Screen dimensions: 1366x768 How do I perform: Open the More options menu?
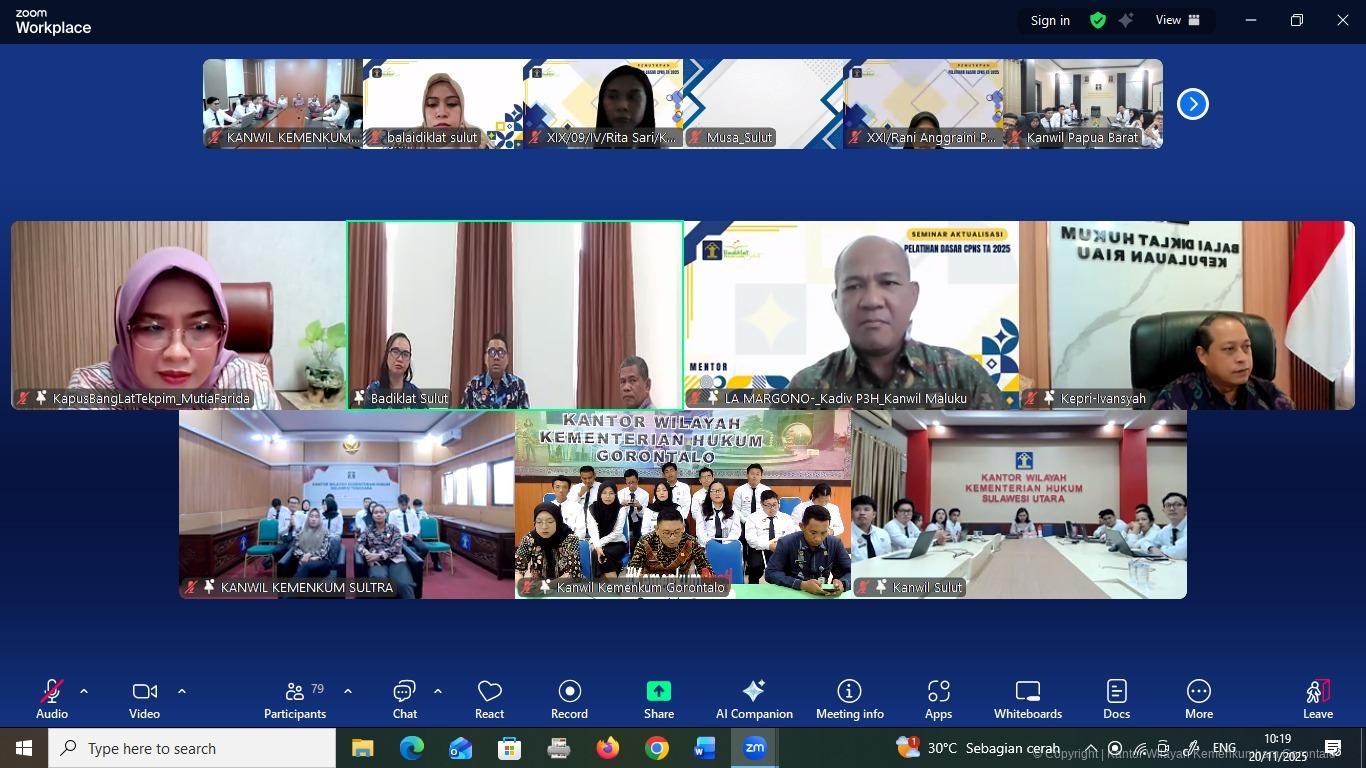point(1199,699)
